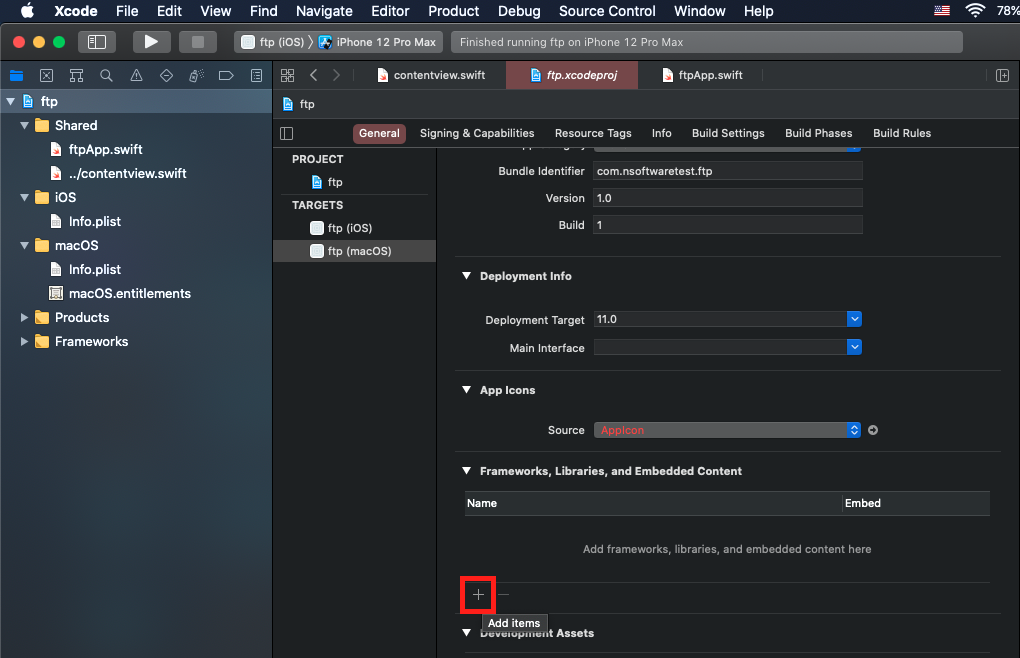Select the ftp (iOS) target
The width and height of the screenshot is (1020, 658).
355,228
